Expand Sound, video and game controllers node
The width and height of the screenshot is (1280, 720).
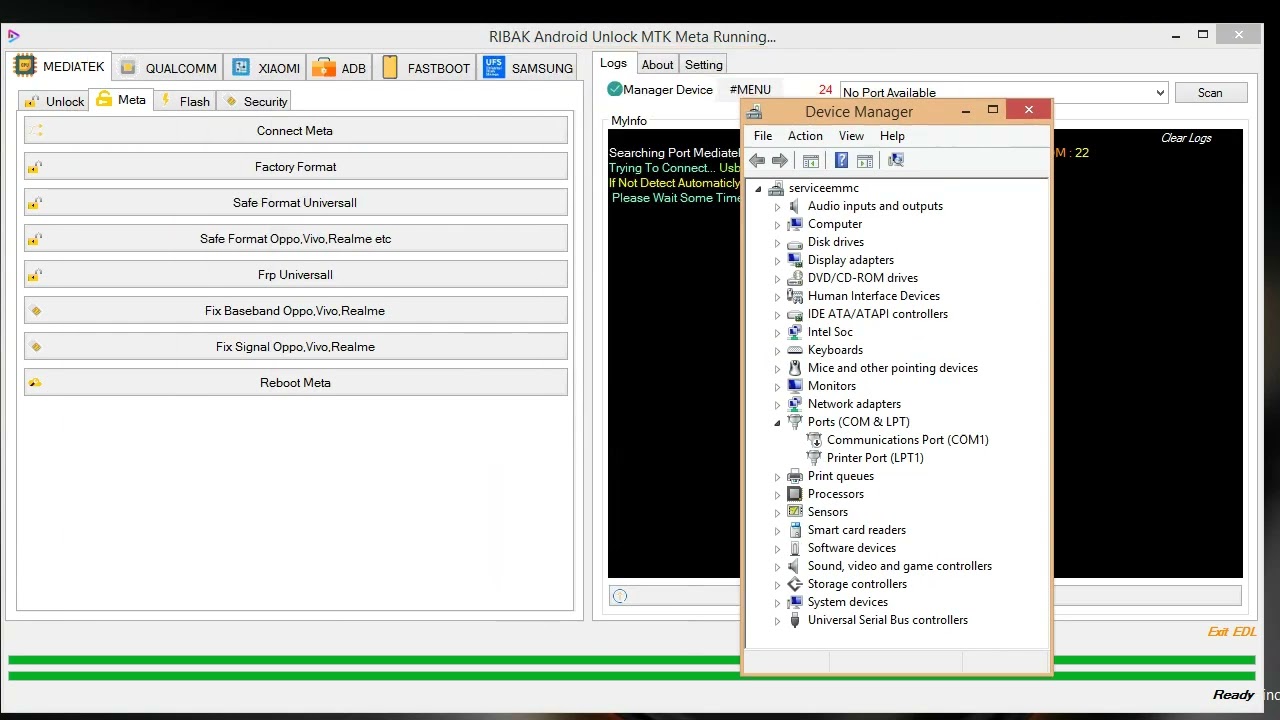(x=777, y=567)
